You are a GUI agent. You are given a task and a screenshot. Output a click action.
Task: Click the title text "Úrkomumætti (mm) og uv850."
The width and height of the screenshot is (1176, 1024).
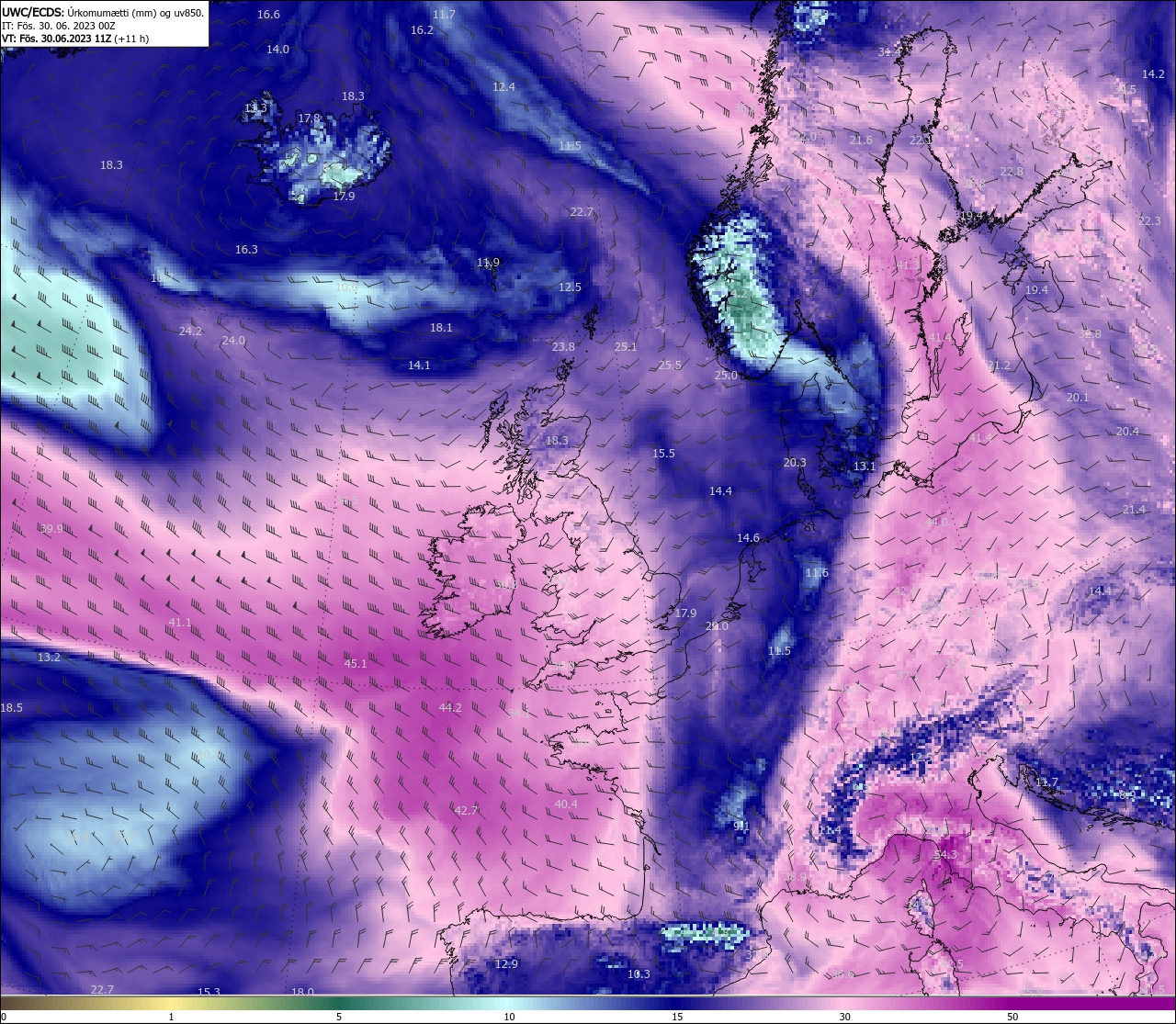[x=136, y=13]
